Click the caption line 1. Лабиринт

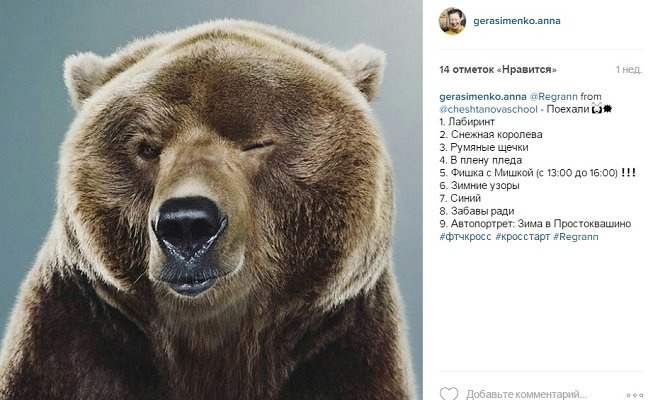click(x=467, y=122)
